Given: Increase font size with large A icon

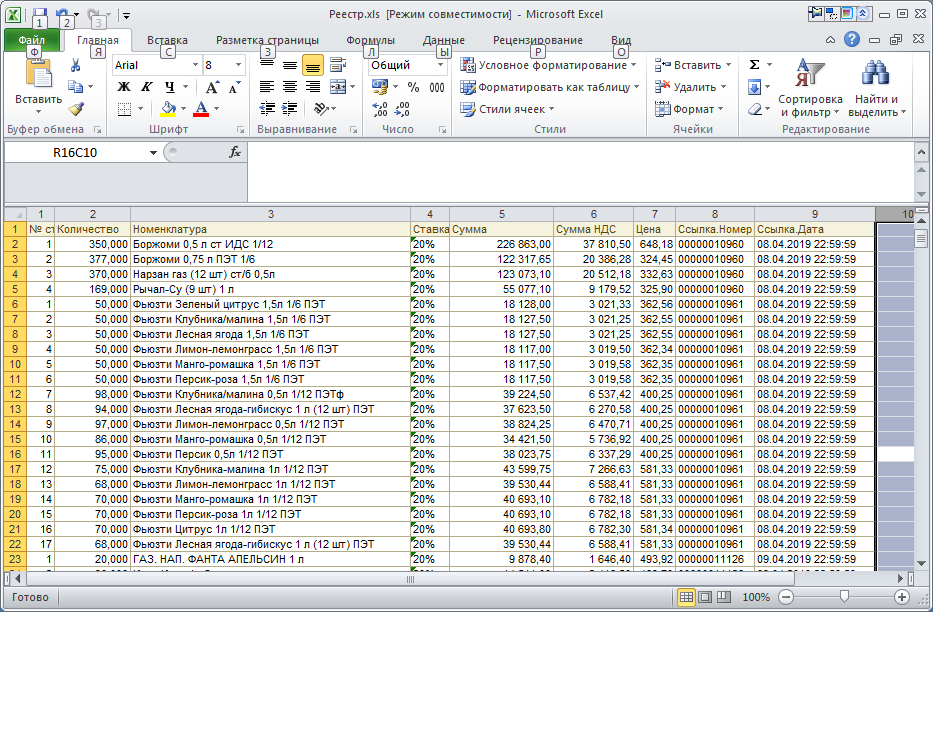Looking at the screenshot, I should pyautogui.click(x=212, y=87).
